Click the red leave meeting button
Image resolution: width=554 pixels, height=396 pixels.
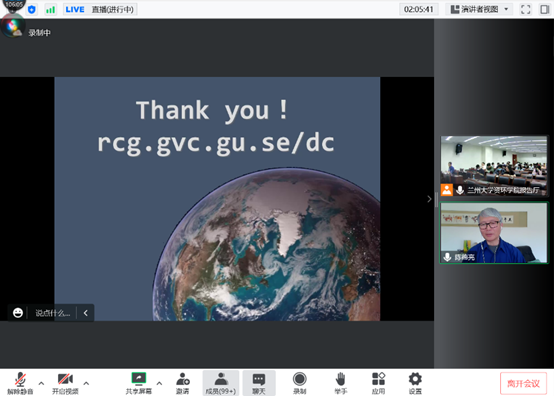coord(523,383)
